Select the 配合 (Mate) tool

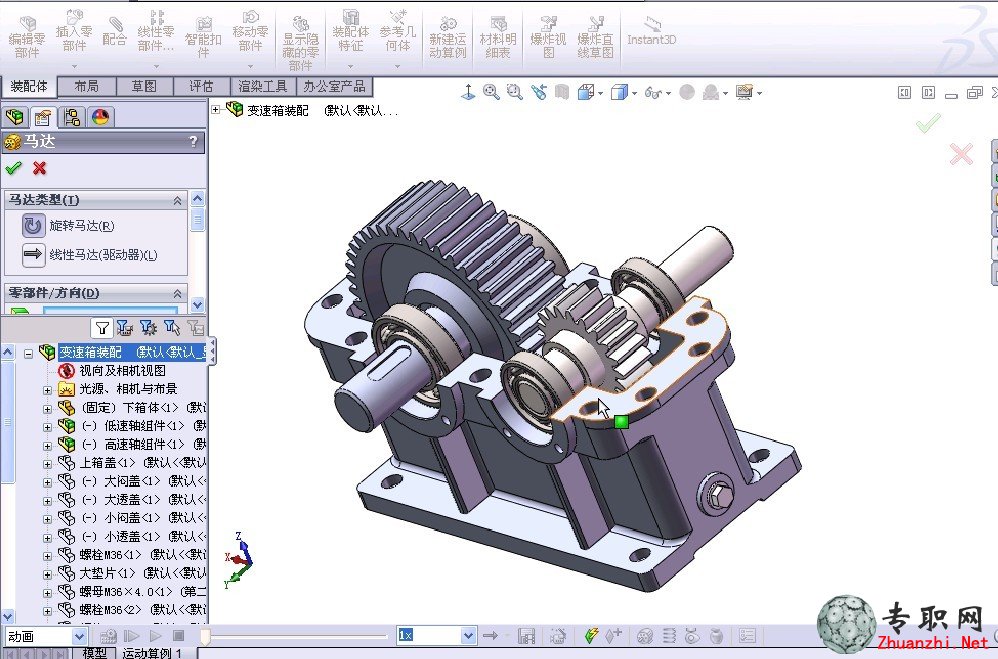tap(114, 32)
